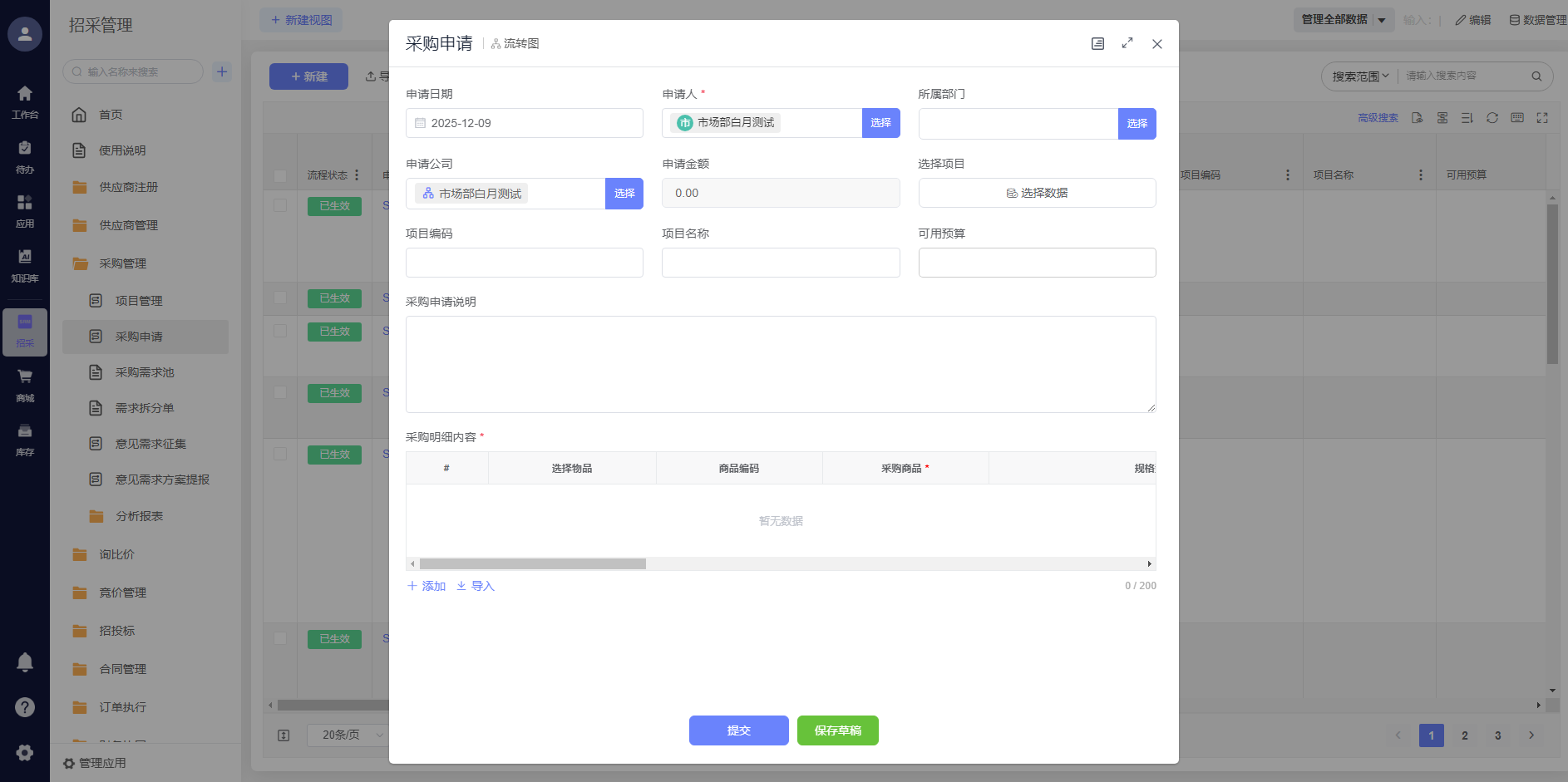The height and width of the screenshot is (782, 1568).
Task: Open the help question mark icon
Action: 25,707
